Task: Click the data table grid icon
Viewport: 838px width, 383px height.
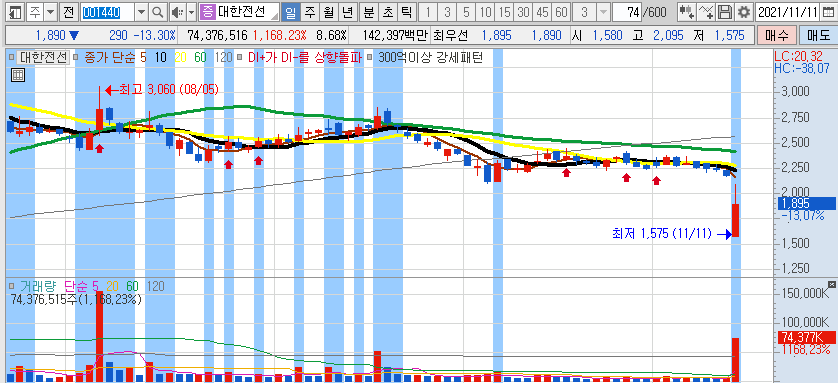Action: tap(18, 75)
